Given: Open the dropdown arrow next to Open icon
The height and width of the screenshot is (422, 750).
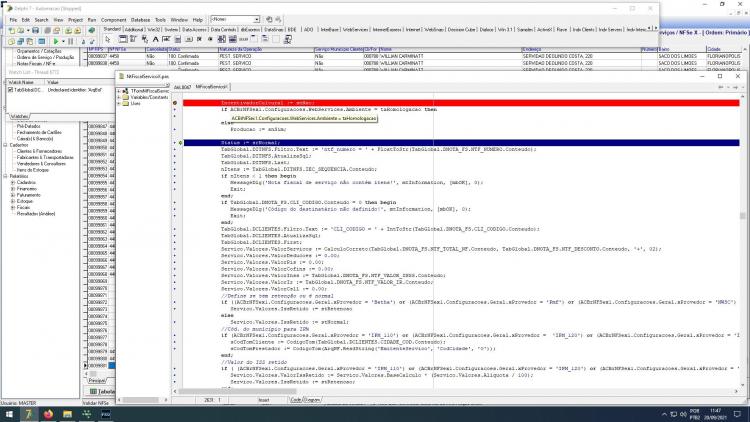Looking at the screenshot, I should tap(28, 31).
